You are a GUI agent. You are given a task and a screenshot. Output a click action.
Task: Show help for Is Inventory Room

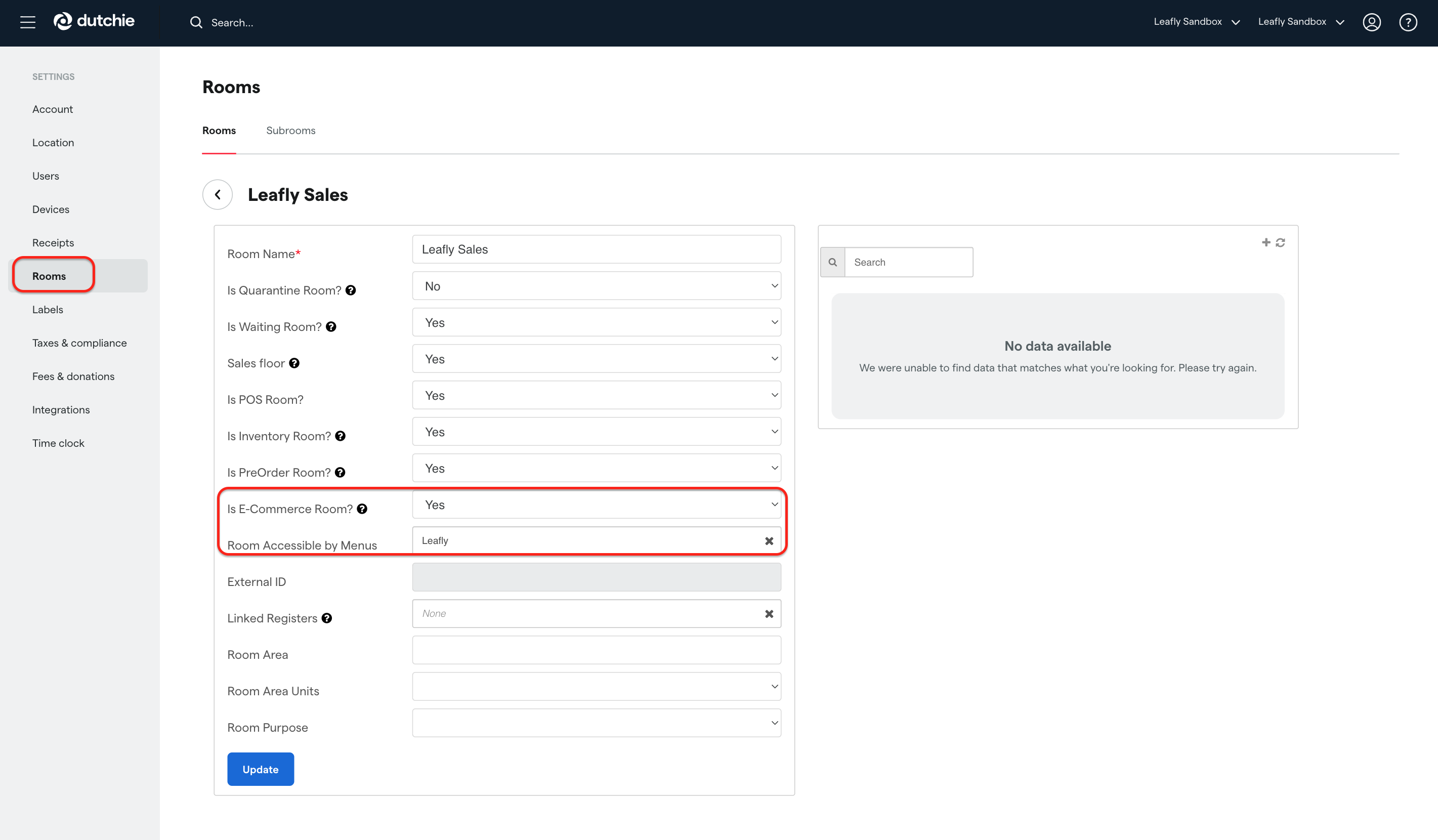click(x=341, y=436)
